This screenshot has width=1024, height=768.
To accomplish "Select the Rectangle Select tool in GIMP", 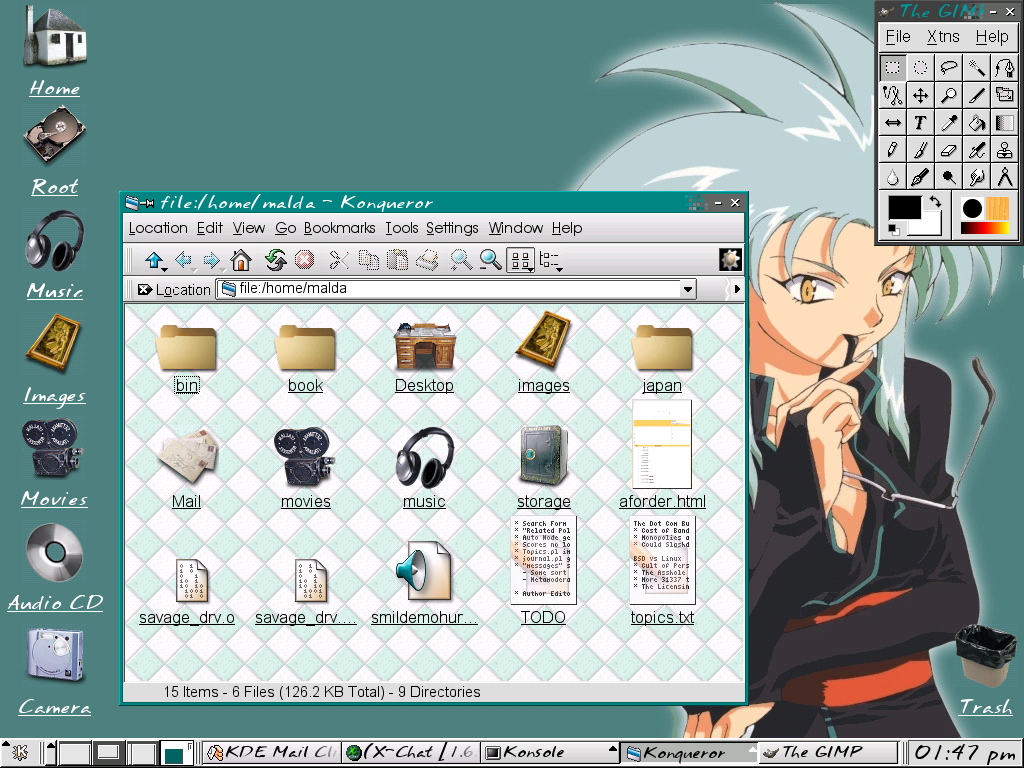I will 892,67.
